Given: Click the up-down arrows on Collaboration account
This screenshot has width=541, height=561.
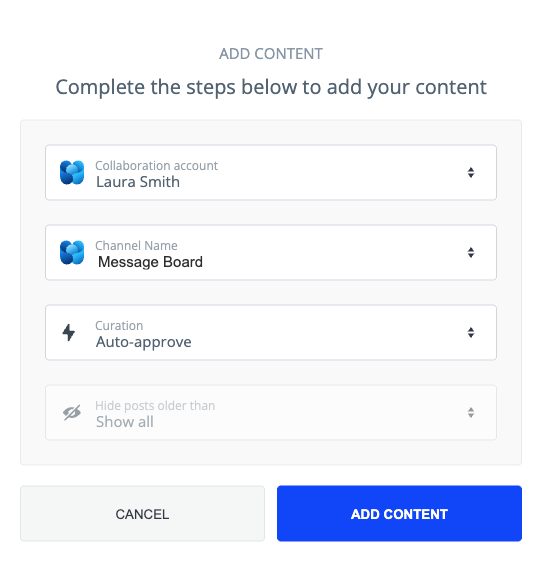Looking at the screenshot, I should coord(471,172).
